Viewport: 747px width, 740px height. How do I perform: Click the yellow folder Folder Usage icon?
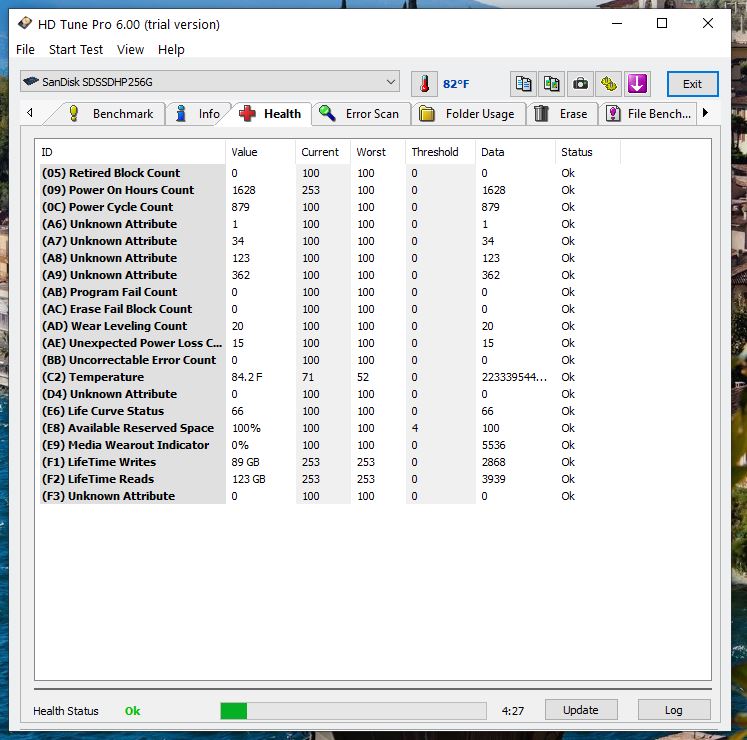(x=427, y=114)
